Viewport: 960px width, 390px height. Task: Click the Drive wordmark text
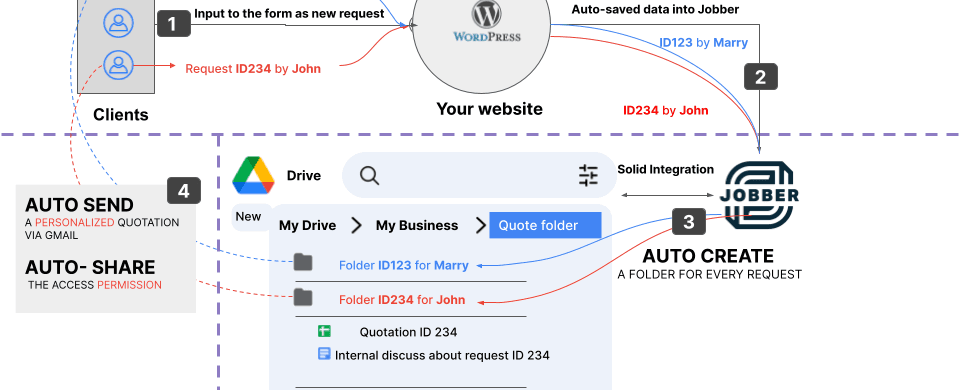pos(304,176)
